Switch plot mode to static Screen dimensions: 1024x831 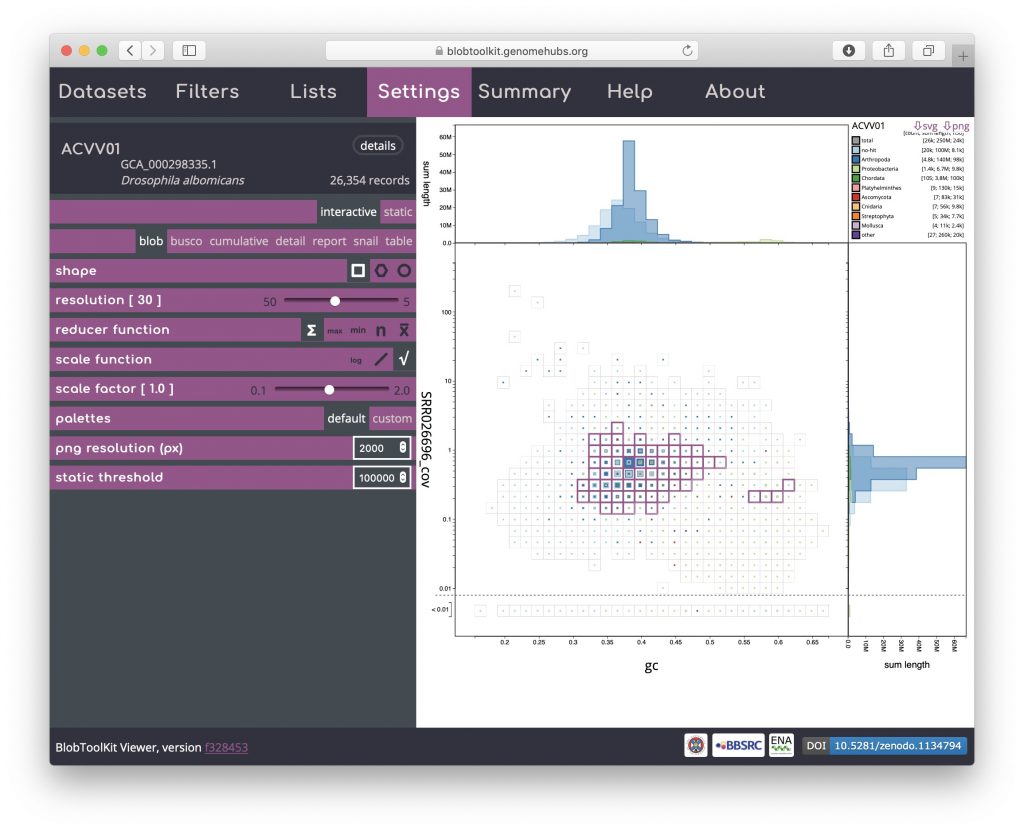398,212
